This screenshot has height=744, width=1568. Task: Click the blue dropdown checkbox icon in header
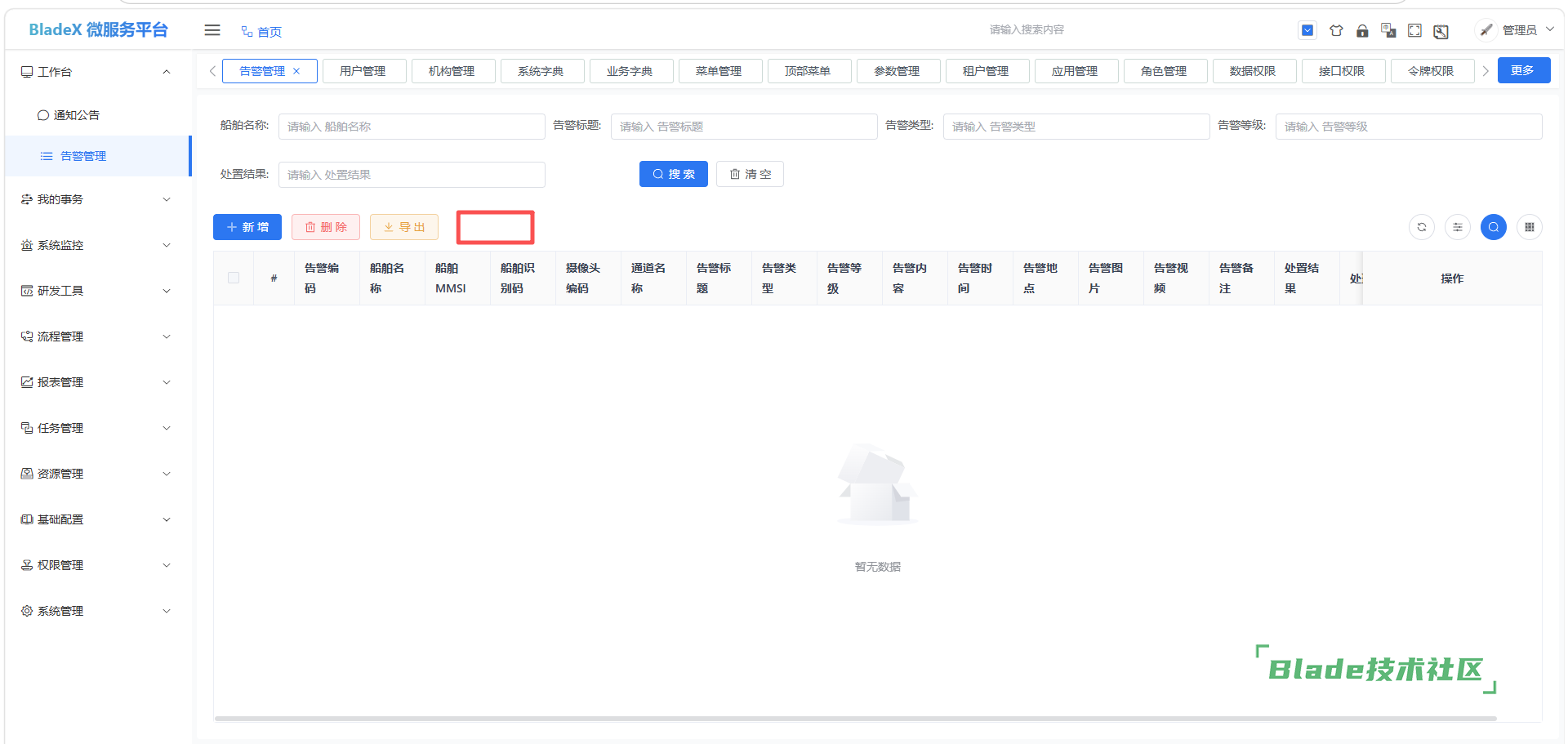(x=1307, y=30)
